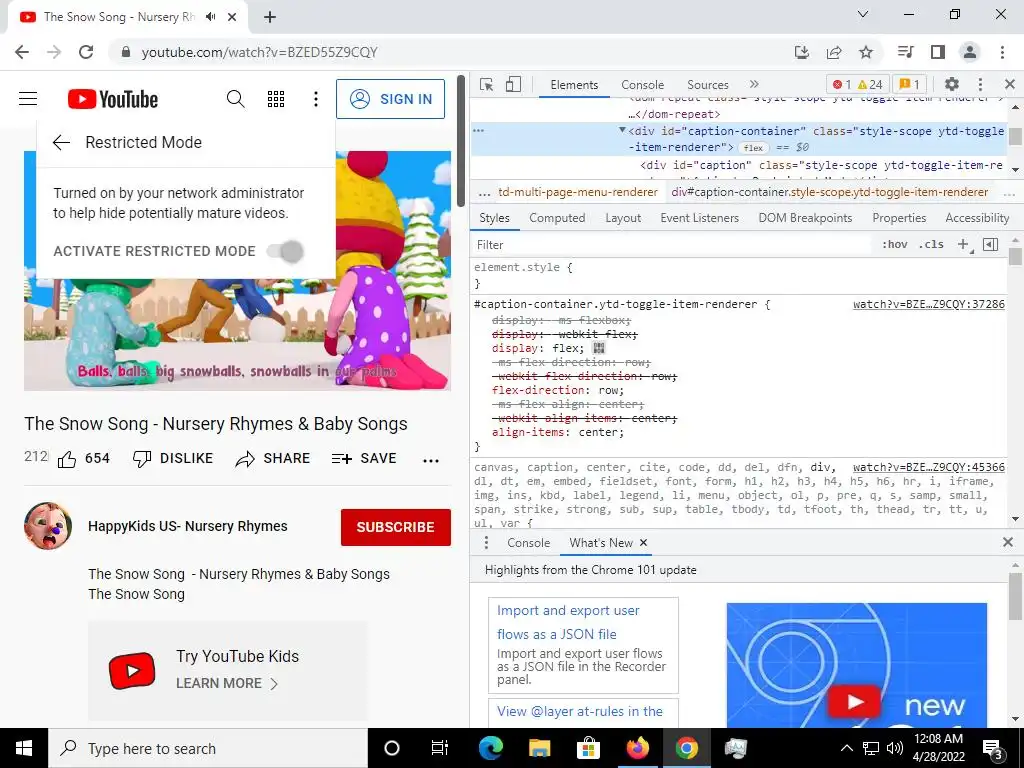The height and width of the screenshot is (768, 1024).
Task: Open View @layer at-rules link
Action: [580, 711]
